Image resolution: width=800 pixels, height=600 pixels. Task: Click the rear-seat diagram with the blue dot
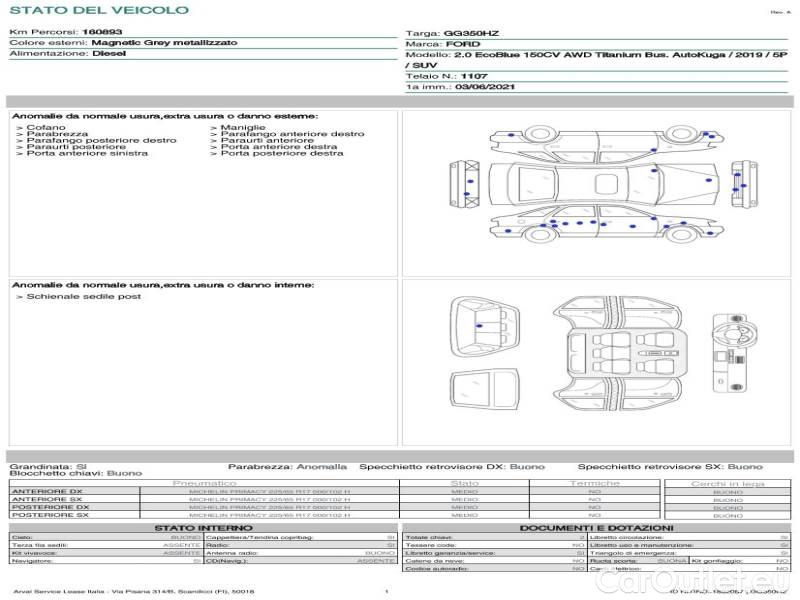(485, 327)
